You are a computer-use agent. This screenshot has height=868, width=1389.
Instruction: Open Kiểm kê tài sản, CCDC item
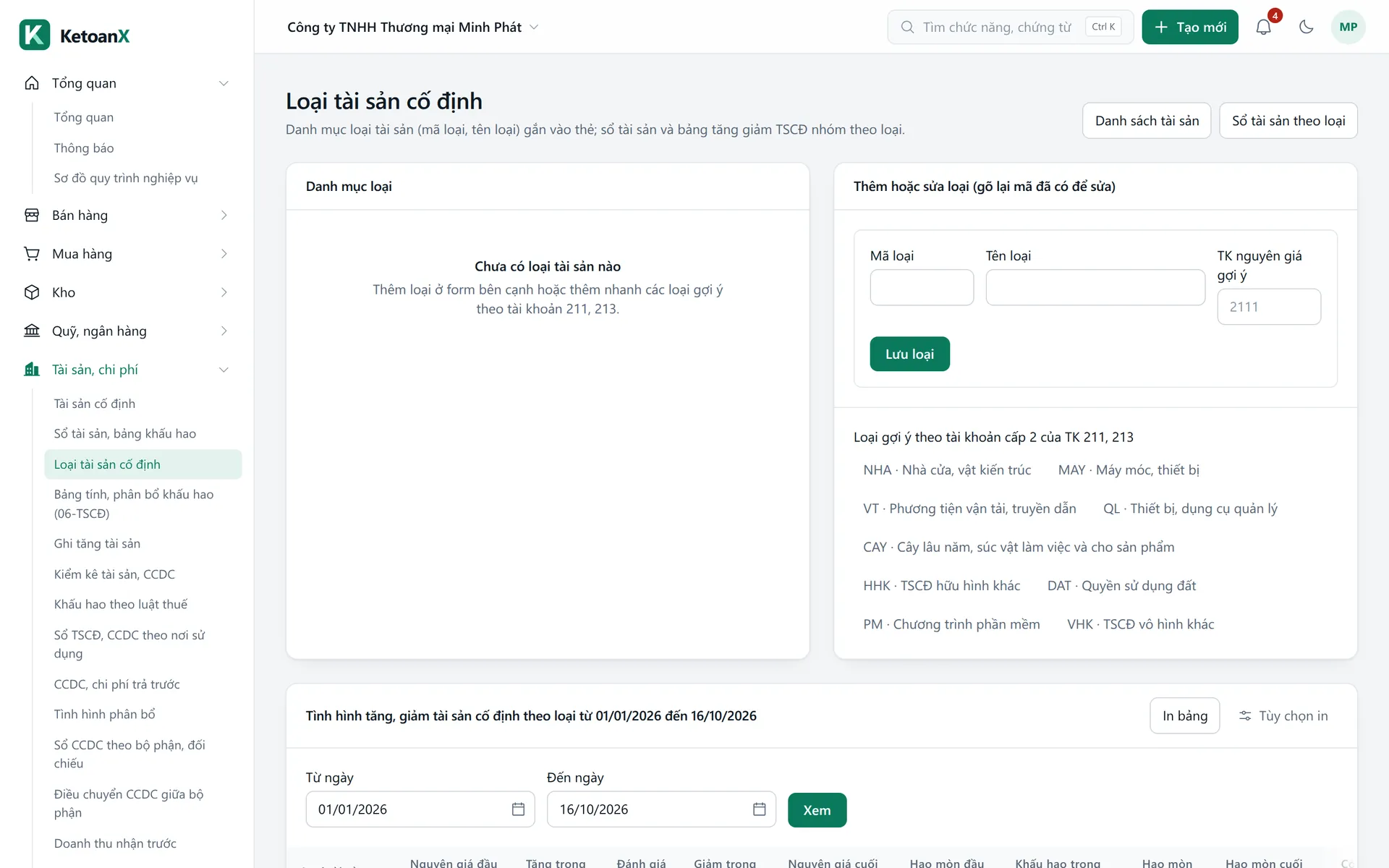coord(143,574)
